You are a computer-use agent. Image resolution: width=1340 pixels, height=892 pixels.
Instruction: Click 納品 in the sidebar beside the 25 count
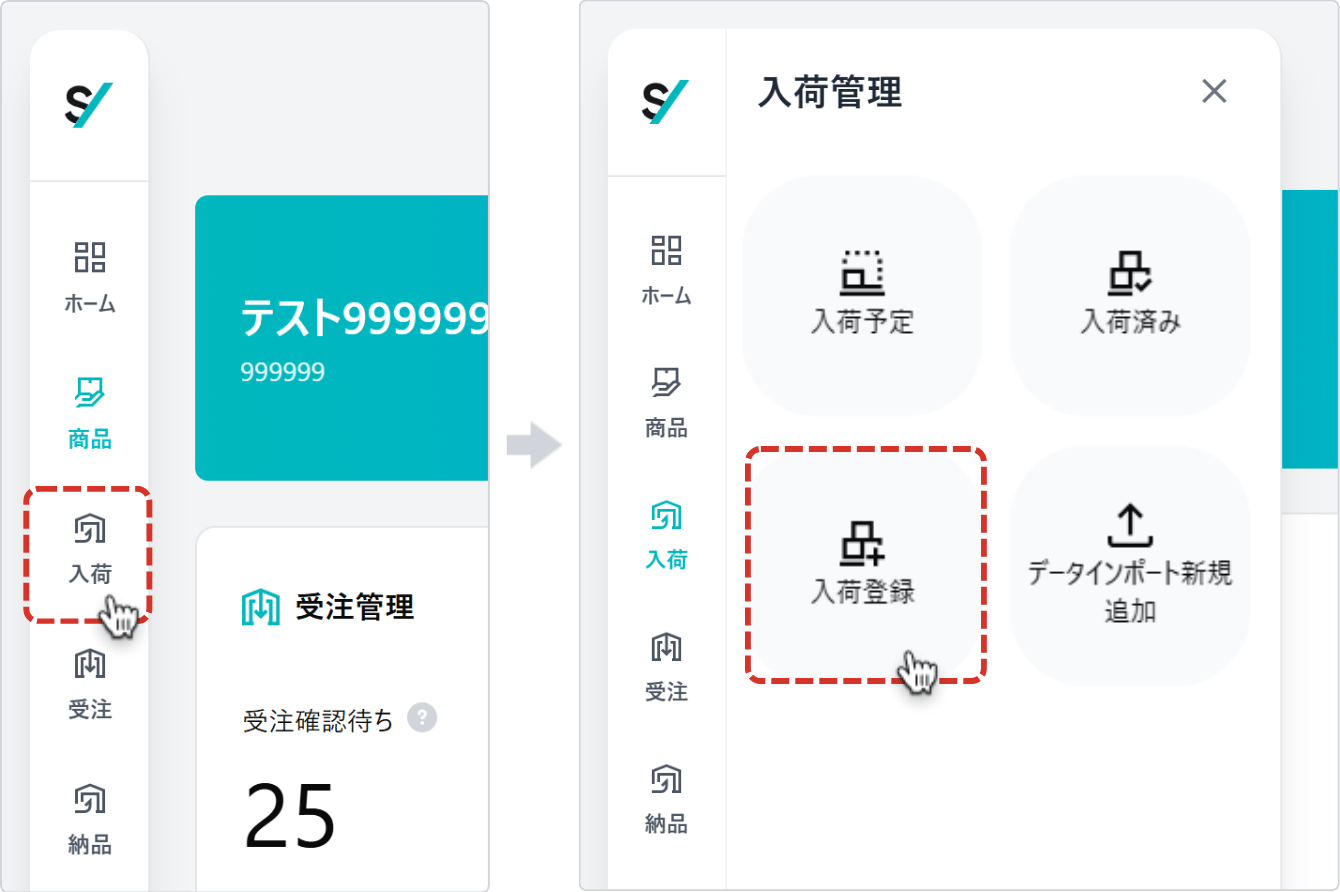(x=90, y=820)
